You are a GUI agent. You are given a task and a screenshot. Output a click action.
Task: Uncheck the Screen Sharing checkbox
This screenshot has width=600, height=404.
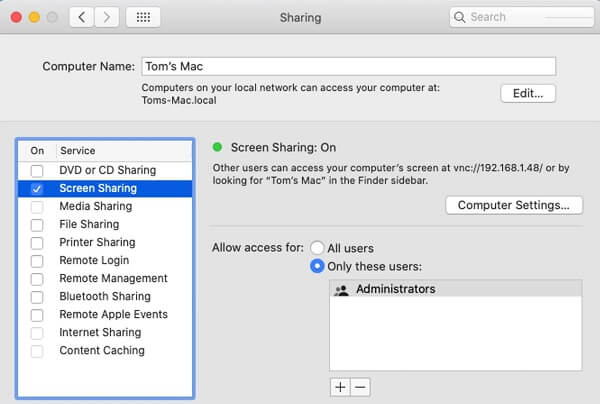[x=37, y=188]
